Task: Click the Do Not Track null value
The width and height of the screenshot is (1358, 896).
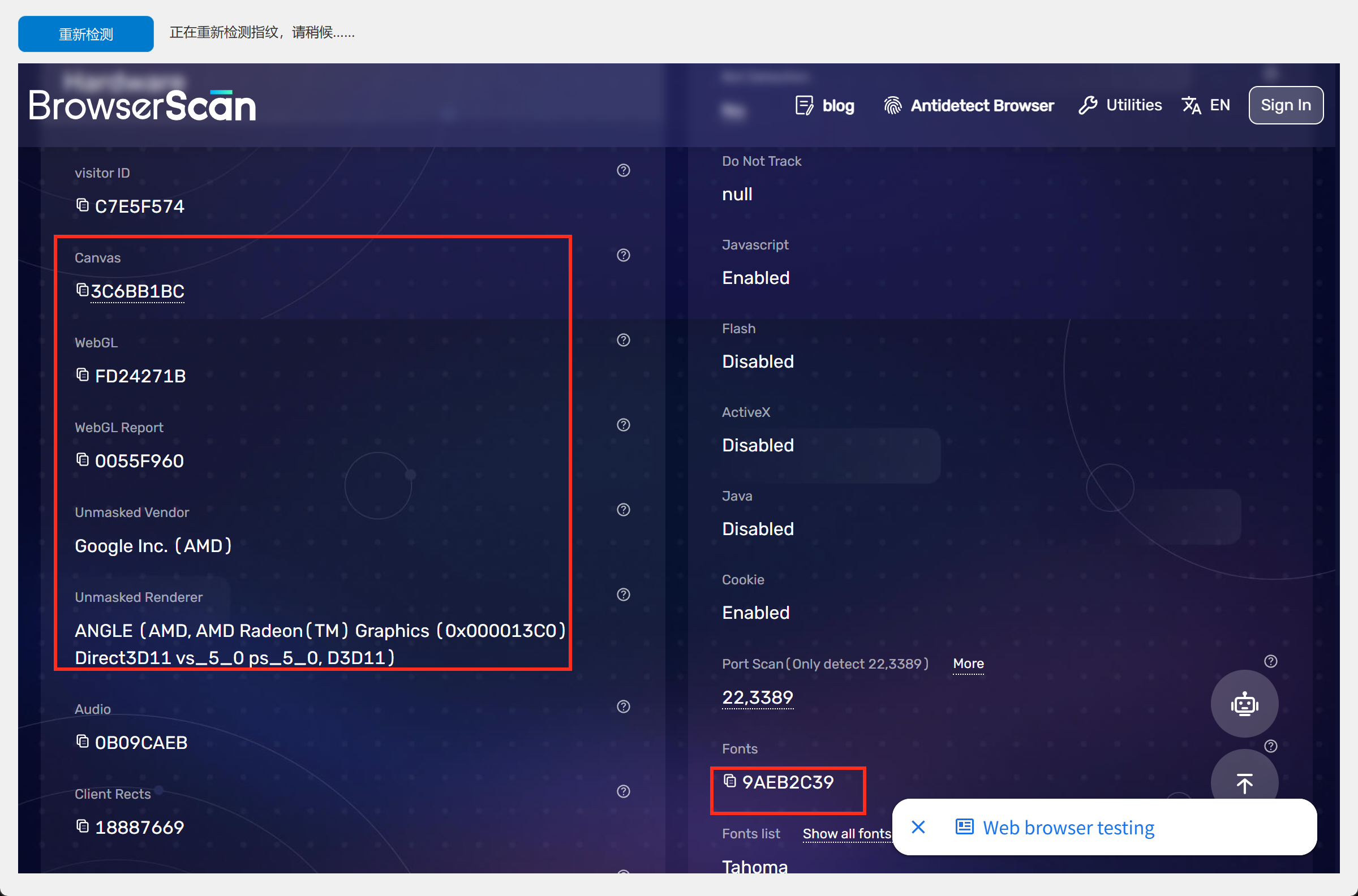Action: pyautogui.click(x=737, y=194)
